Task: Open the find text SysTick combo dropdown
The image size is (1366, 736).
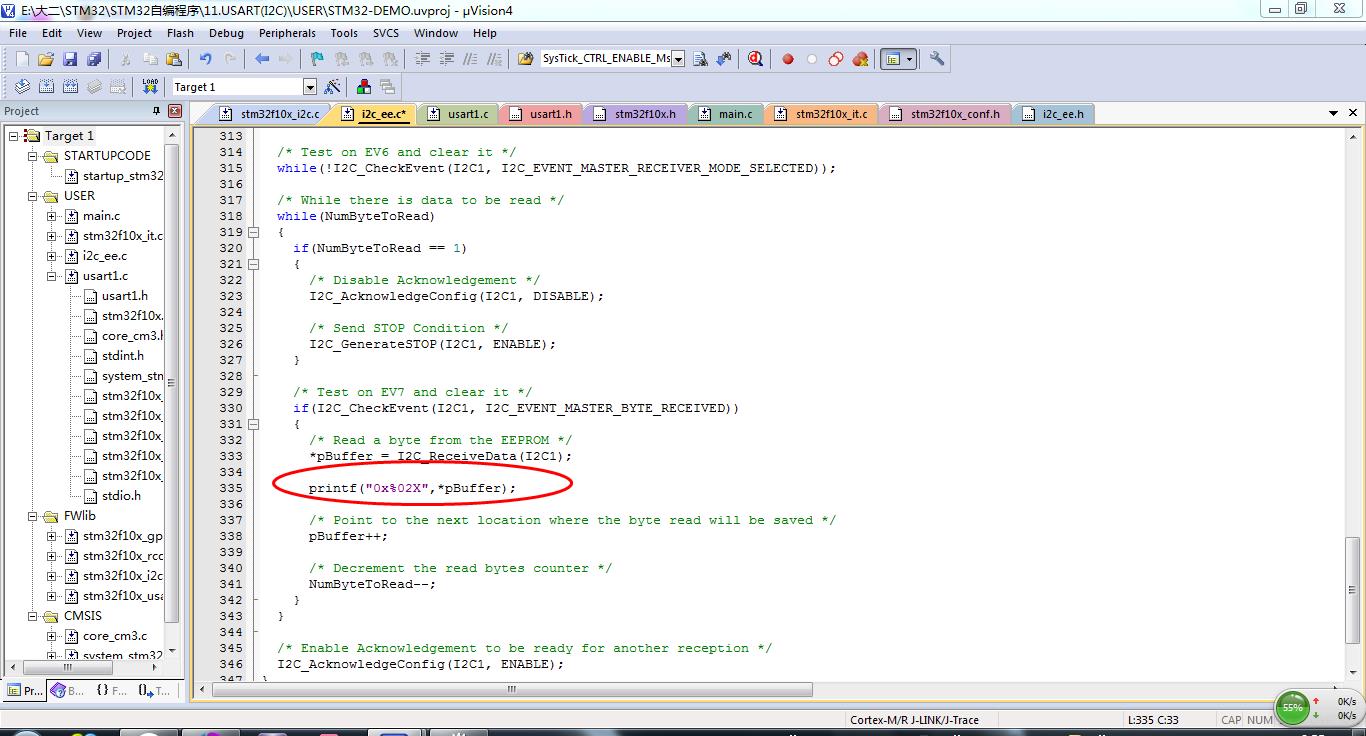Action: click(x=678, y=59)
